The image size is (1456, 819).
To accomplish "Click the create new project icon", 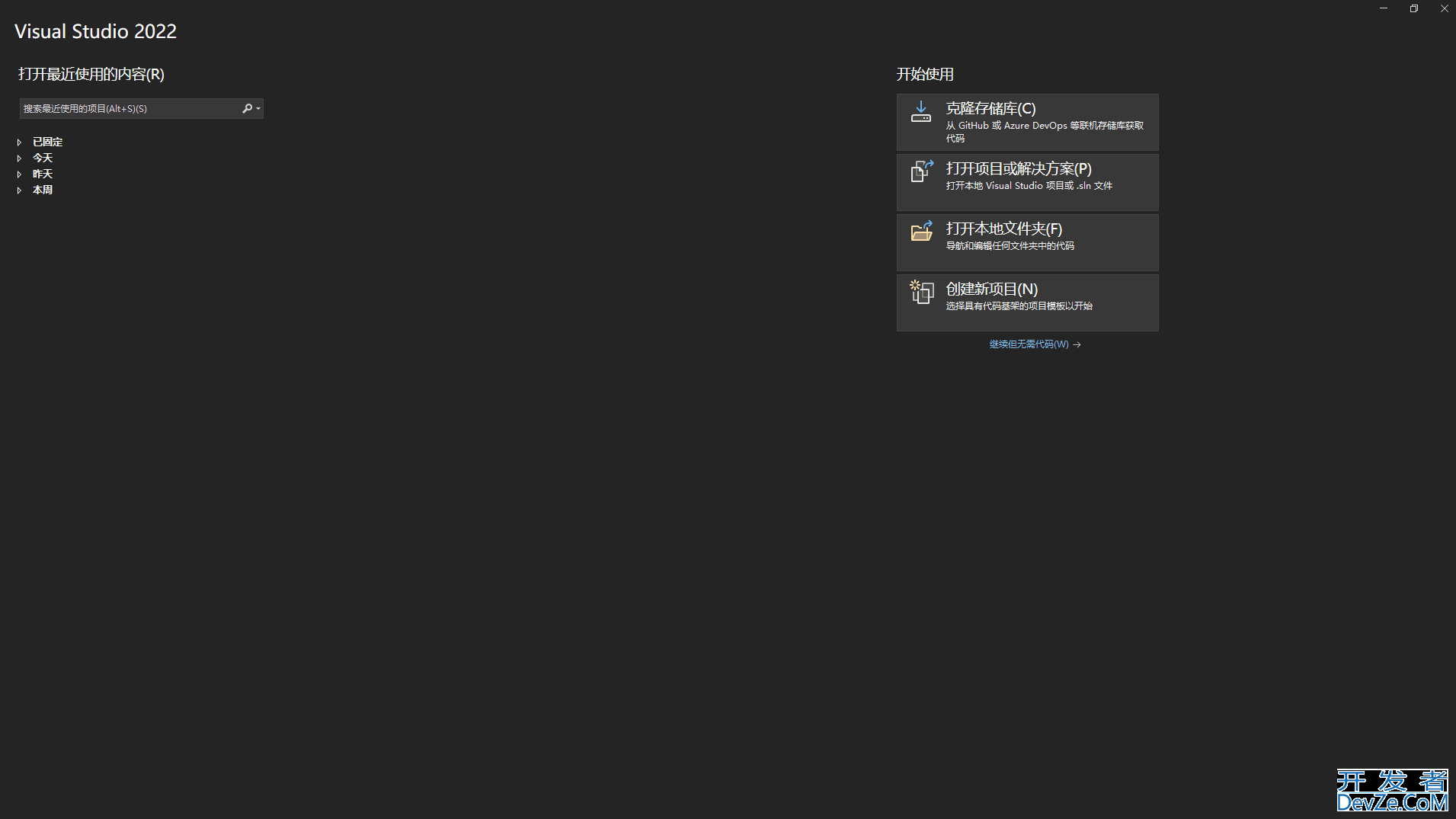I will (x=922, y=292).
